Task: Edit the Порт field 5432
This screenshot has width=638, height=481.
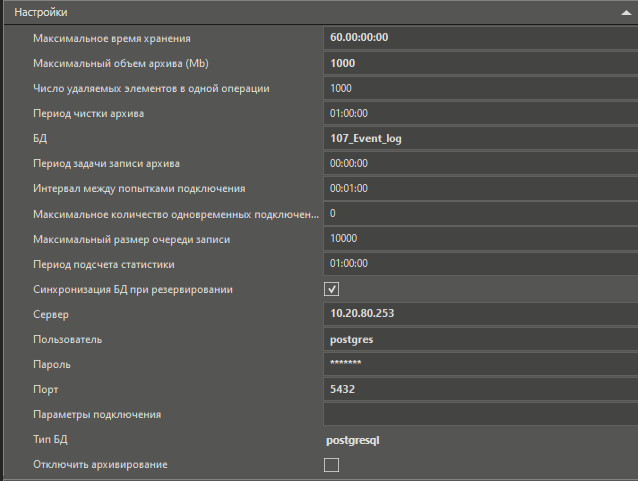Action: 481,389
